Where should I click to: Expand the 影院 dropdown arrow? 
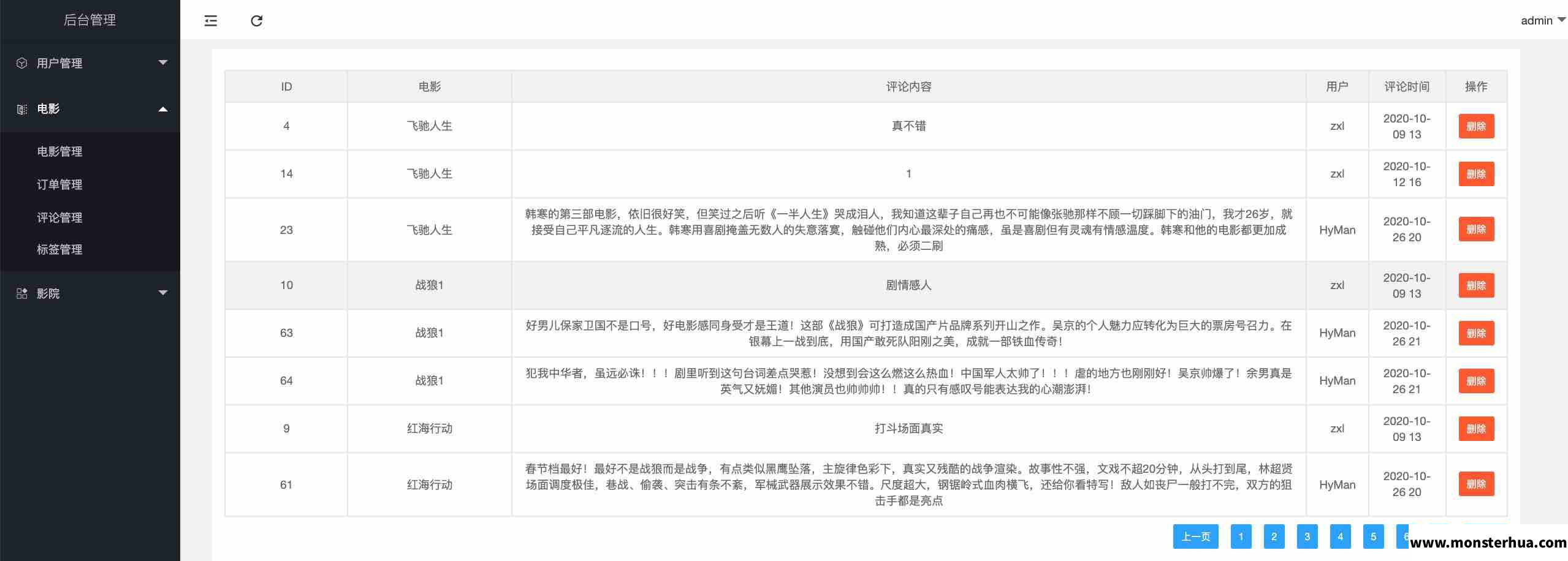click(x=163, y=293)
